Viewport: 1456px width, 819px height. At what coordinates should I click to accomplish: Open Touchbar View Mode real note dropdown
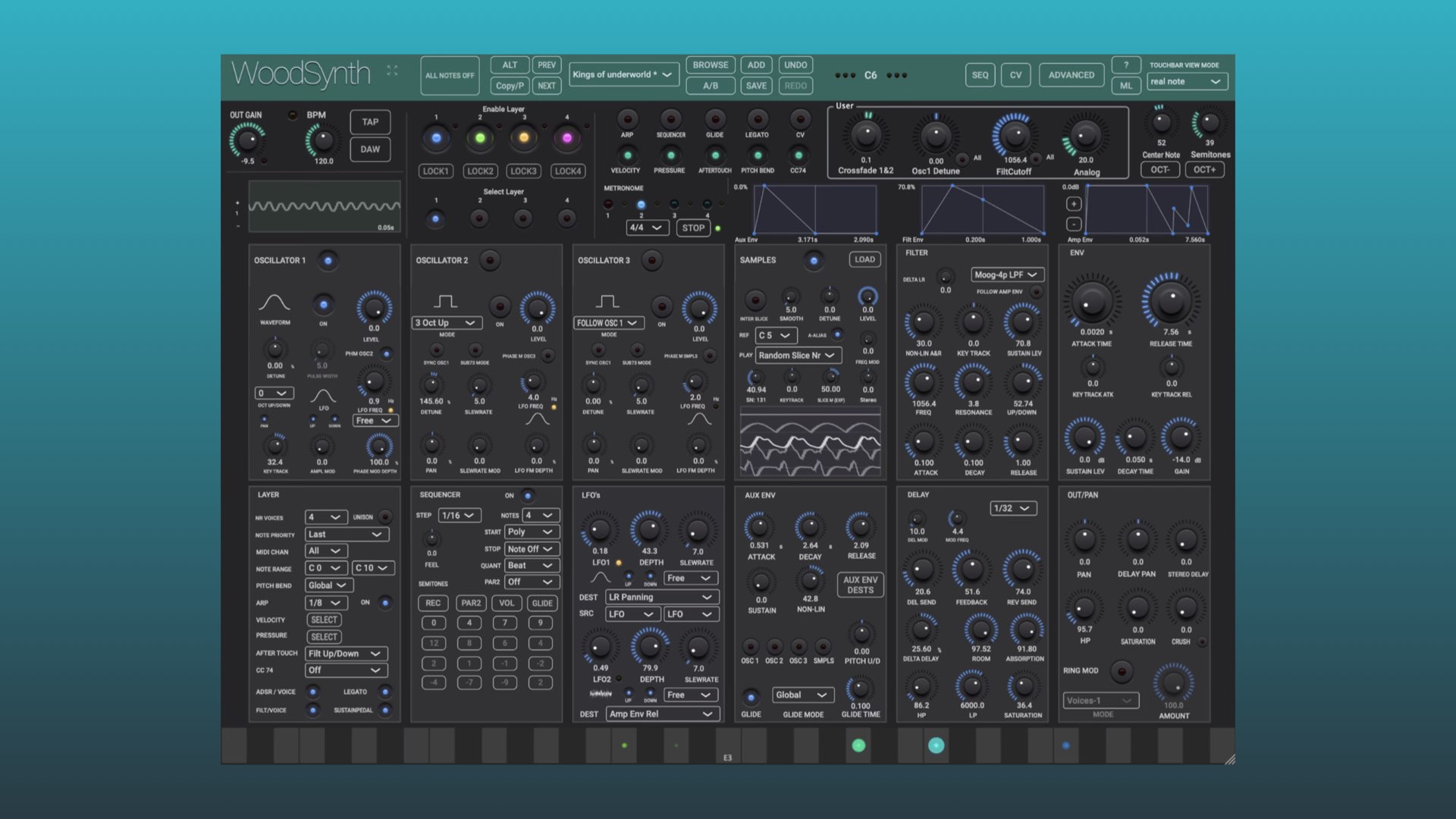click(1187, 81)
